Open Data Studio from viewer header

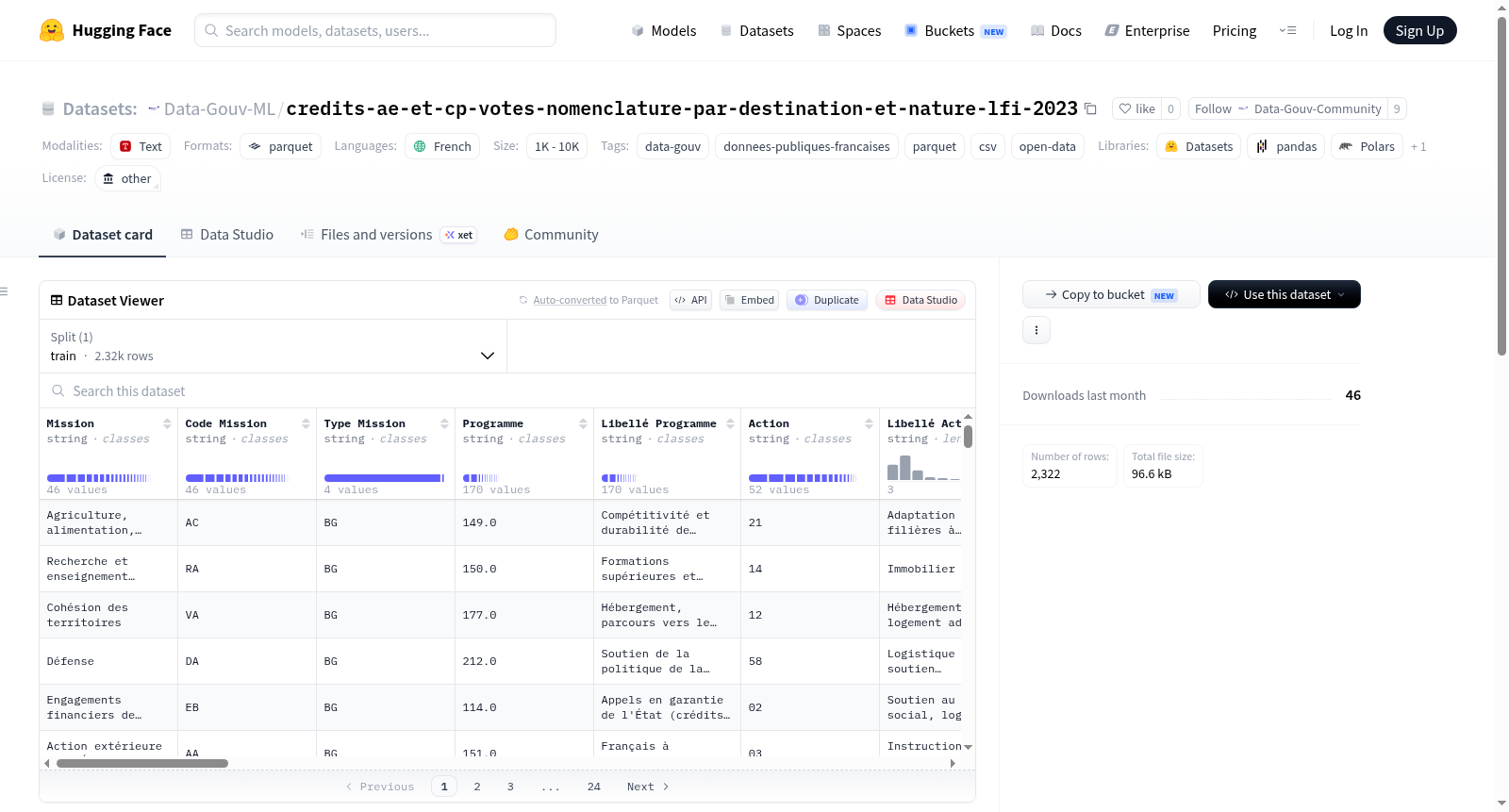coord(920,300)
